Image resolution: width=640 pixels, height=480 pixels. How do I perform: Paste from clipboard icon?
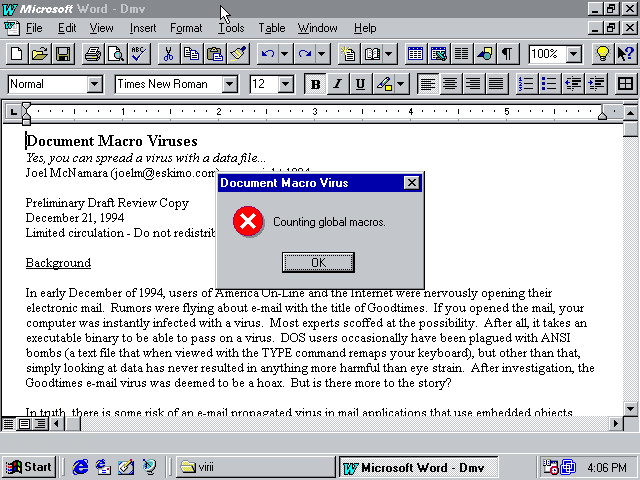tap(215, 54)
